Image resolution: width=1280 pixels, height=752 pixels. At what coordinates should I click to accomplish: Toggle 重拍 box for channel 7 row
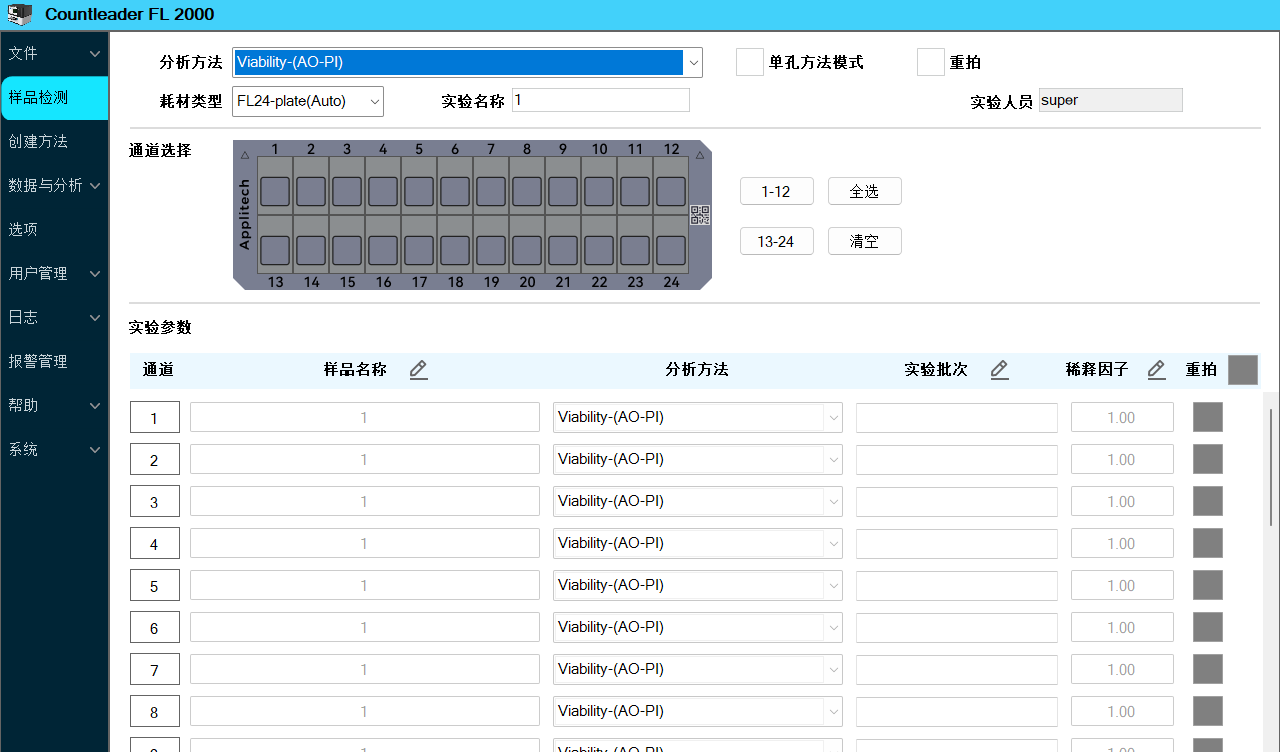(1208, 669)
